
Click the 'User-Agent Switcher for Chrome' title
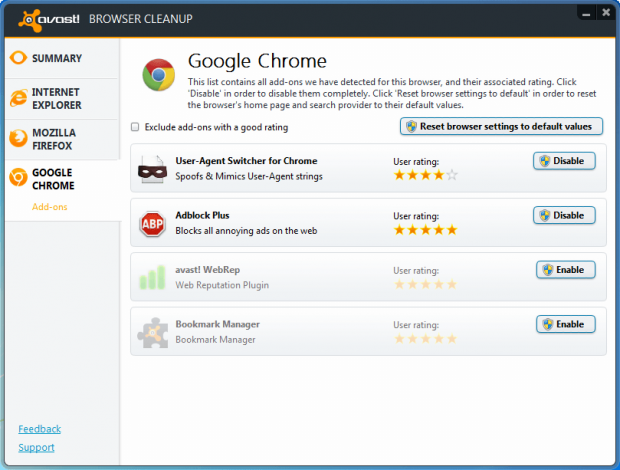click(x=246, y=161)
